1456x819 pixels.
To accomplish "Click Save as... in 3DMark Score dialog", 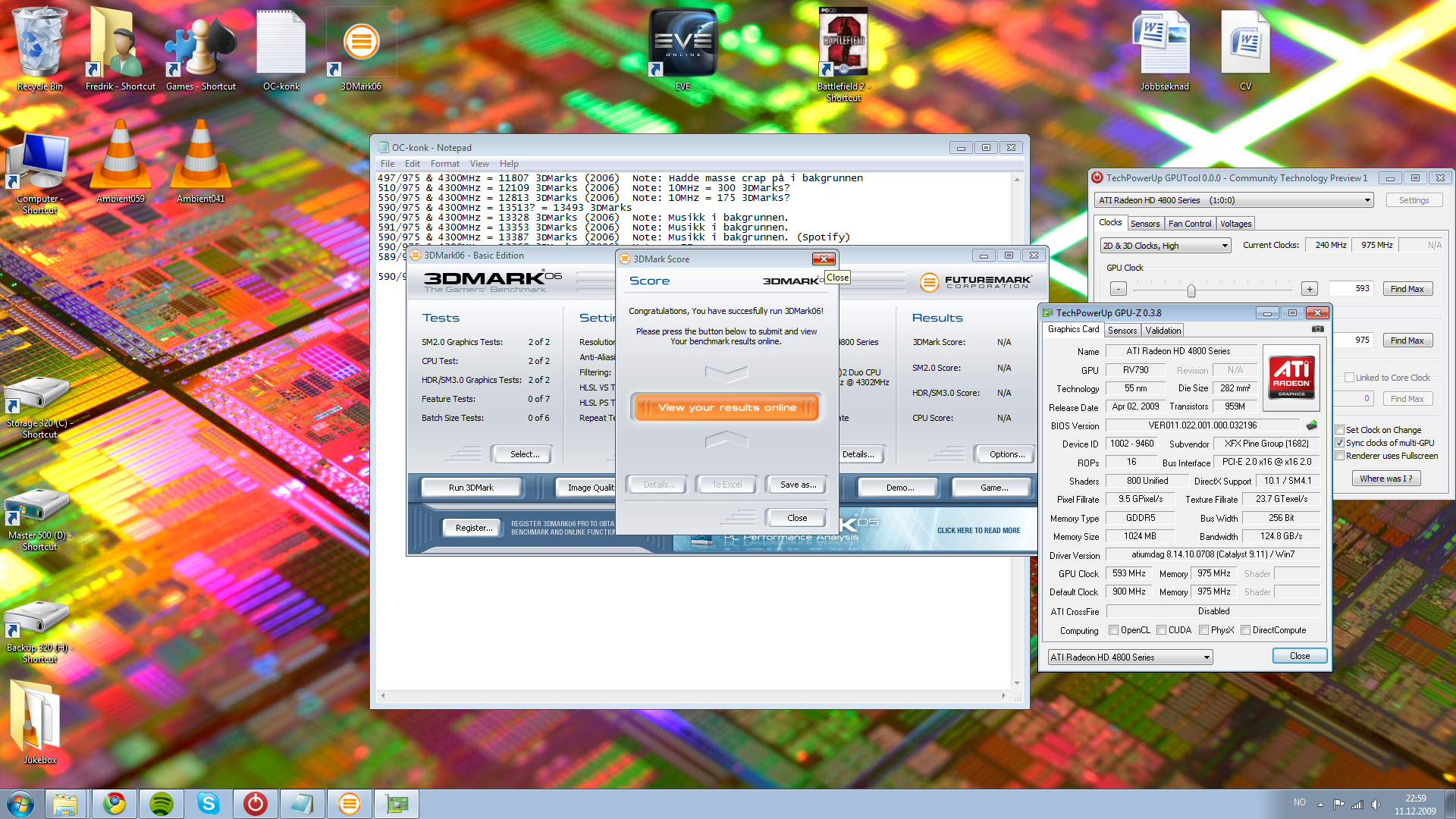I will 798,485.
